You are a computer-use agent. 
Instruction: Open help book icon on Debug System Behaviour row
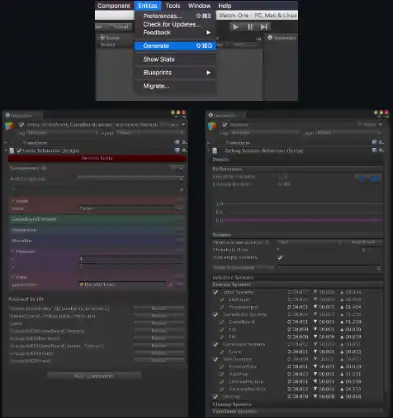pyautogui.click(x=374, y=150)
